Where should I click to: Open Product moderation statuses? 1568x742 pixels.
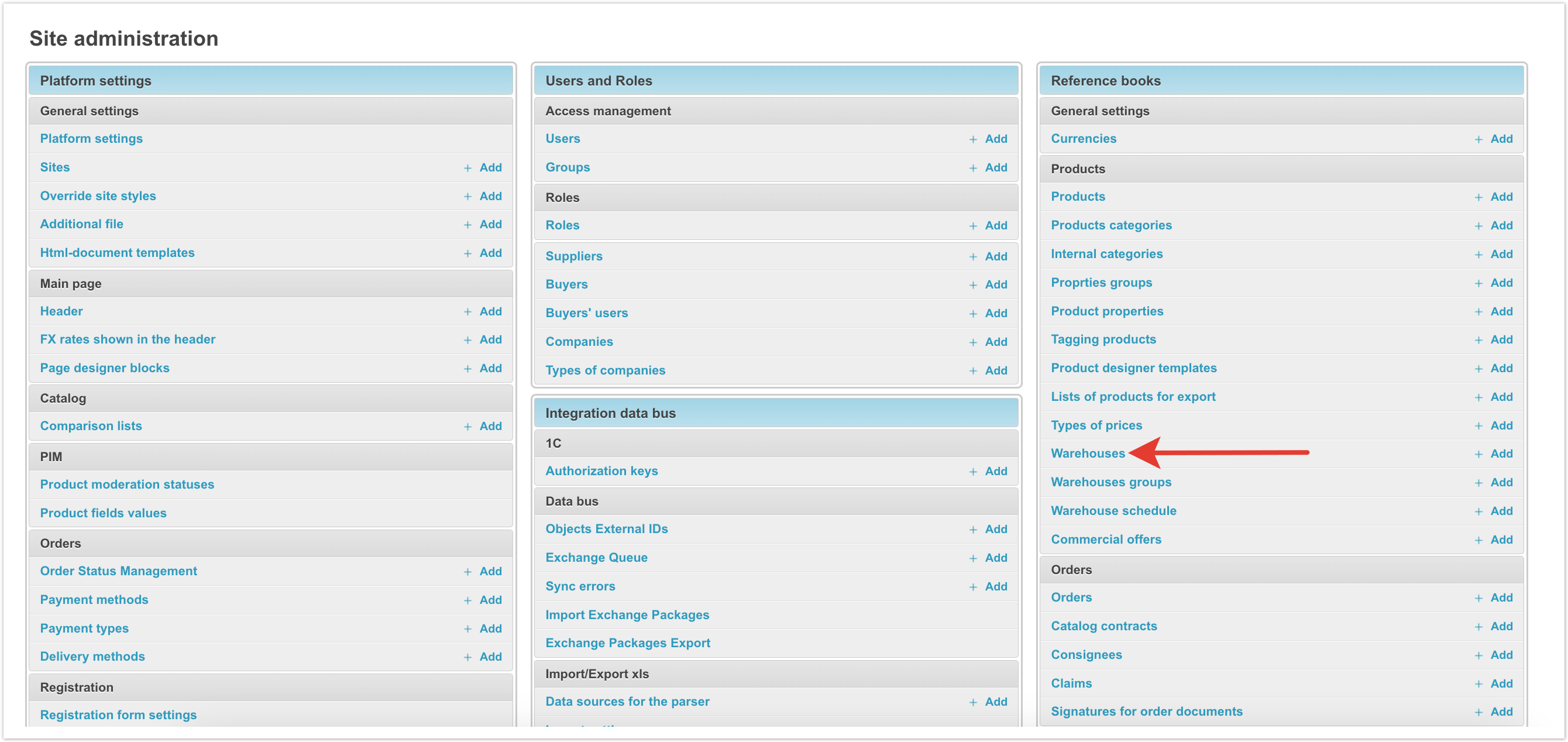126,485
